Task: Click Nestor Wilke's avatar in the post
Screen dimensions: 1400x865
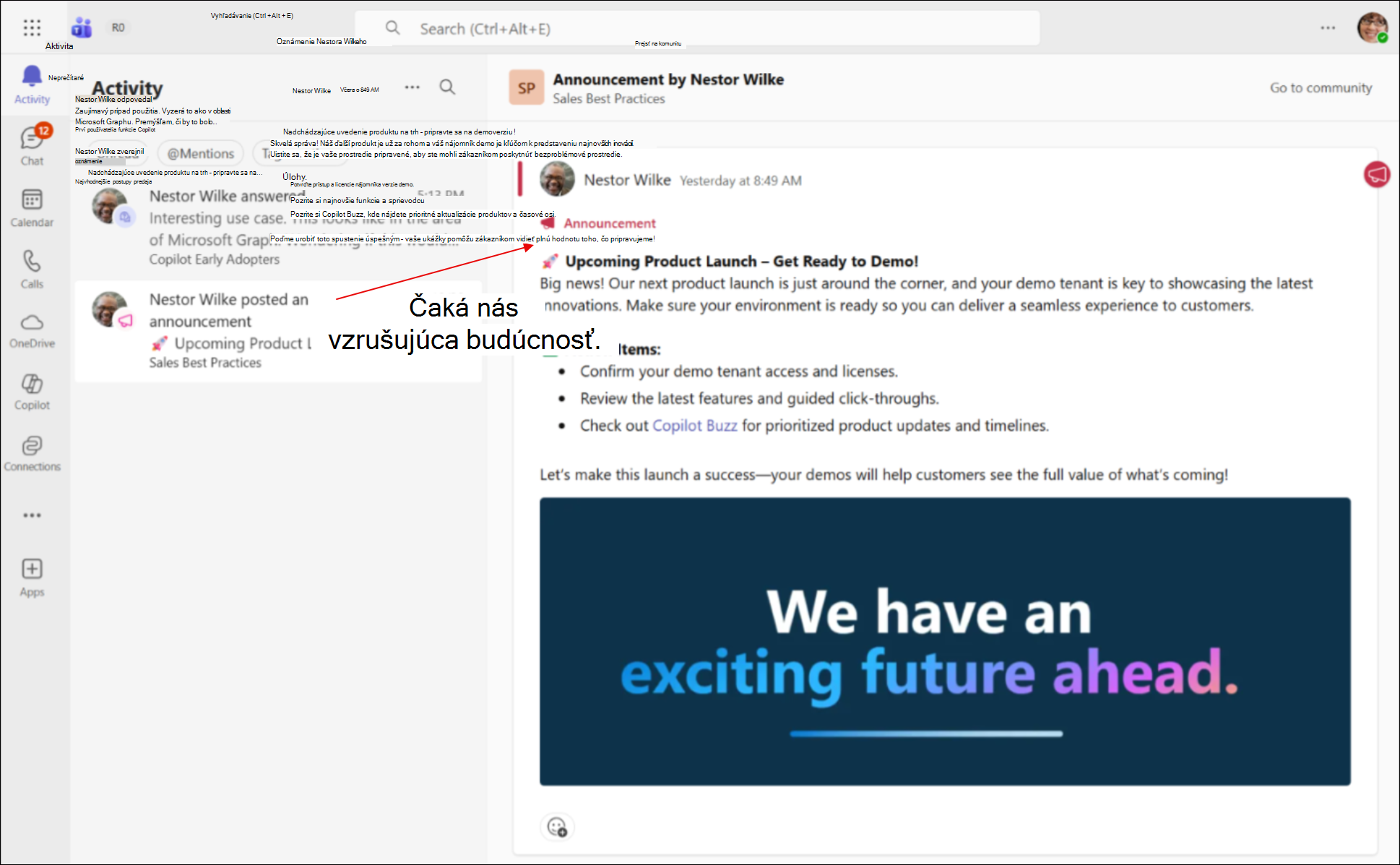Action: 557,178
